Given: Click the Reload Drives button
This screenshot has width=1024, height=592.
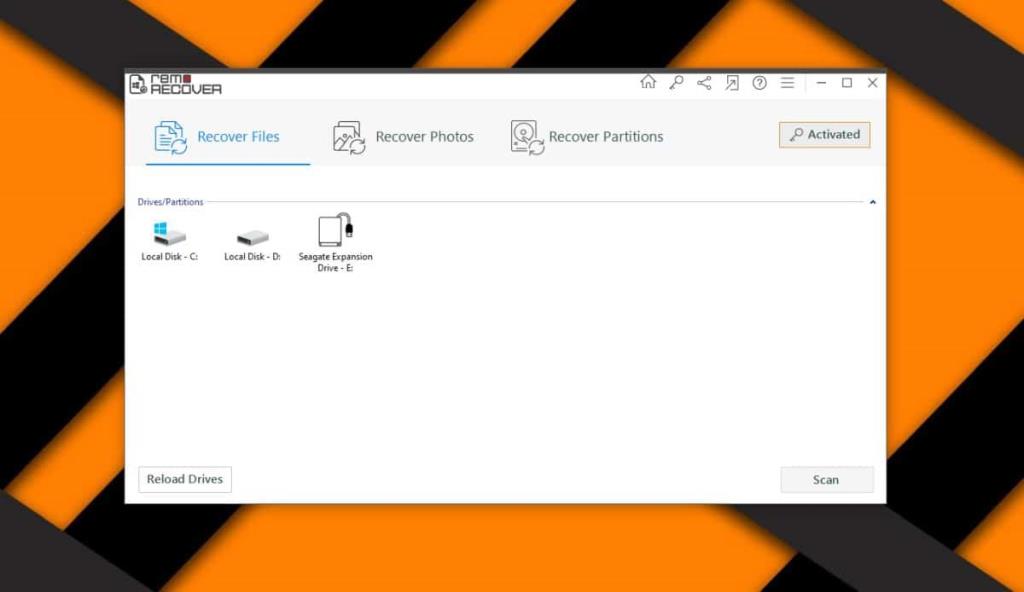Looking at the screenshot, I should [x=184, y=479].
